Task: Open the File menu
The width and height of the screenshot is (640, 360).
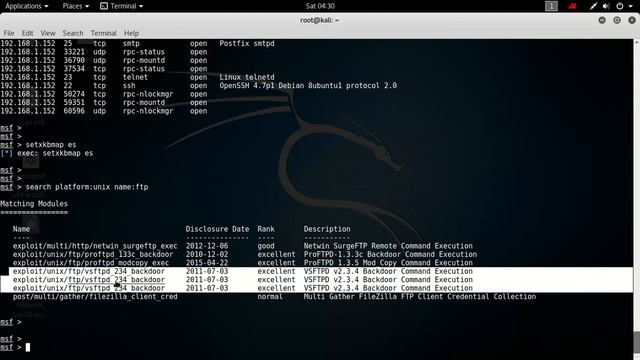Action: 9,33
